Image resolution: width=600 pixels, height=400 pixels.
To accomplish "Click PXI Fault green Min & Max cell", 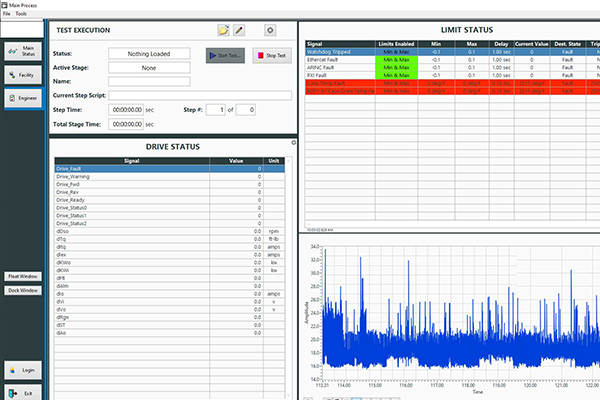I will (396, 75).
